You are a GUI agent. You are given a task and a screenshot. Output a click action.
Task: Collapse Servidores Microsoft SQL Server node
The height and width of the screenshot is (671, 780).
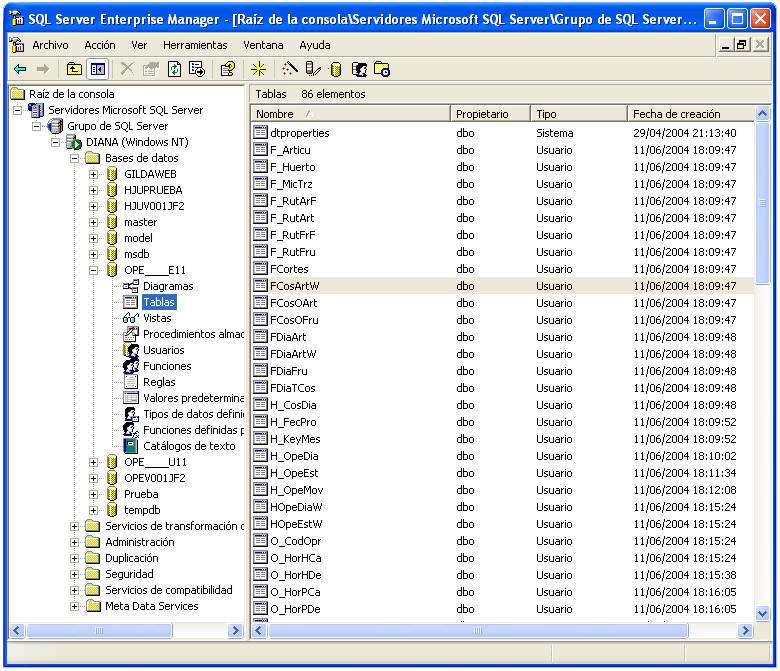17,110
